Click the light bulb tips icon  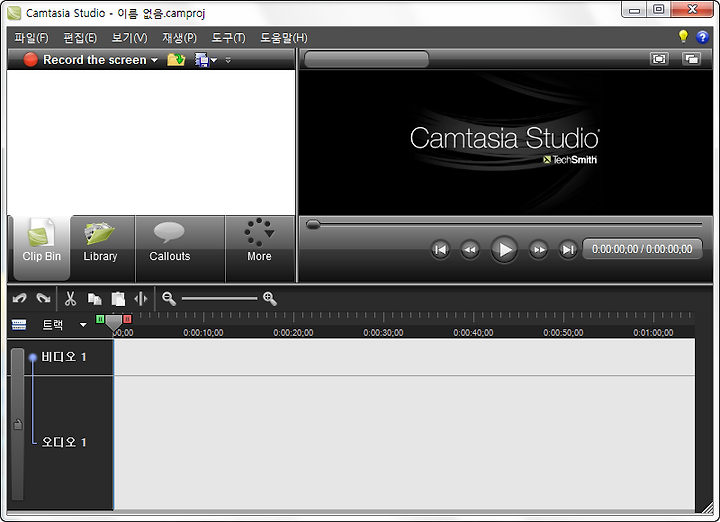[683, 37]
